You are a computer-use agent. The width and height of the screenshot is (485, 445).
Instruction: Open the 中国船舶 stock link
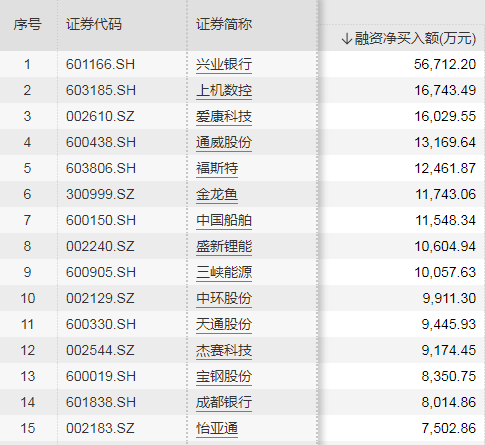click(x=224, y=220)
